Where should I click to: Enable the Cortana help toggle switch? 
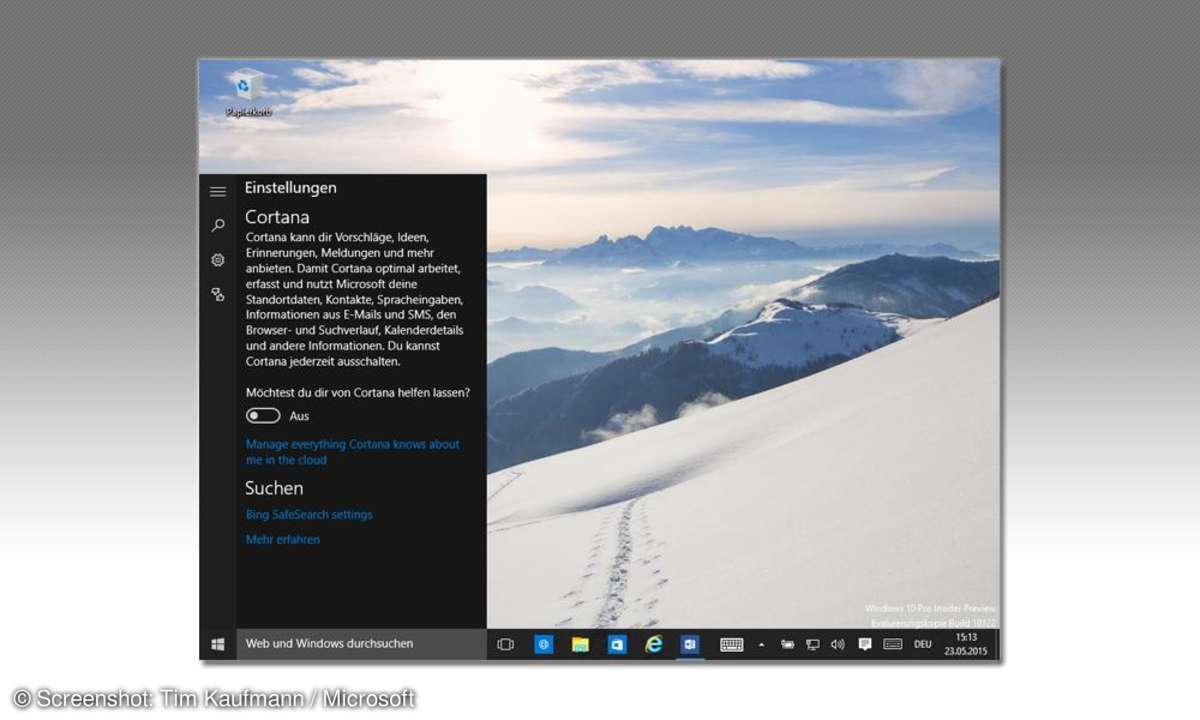tap(263, 416)
